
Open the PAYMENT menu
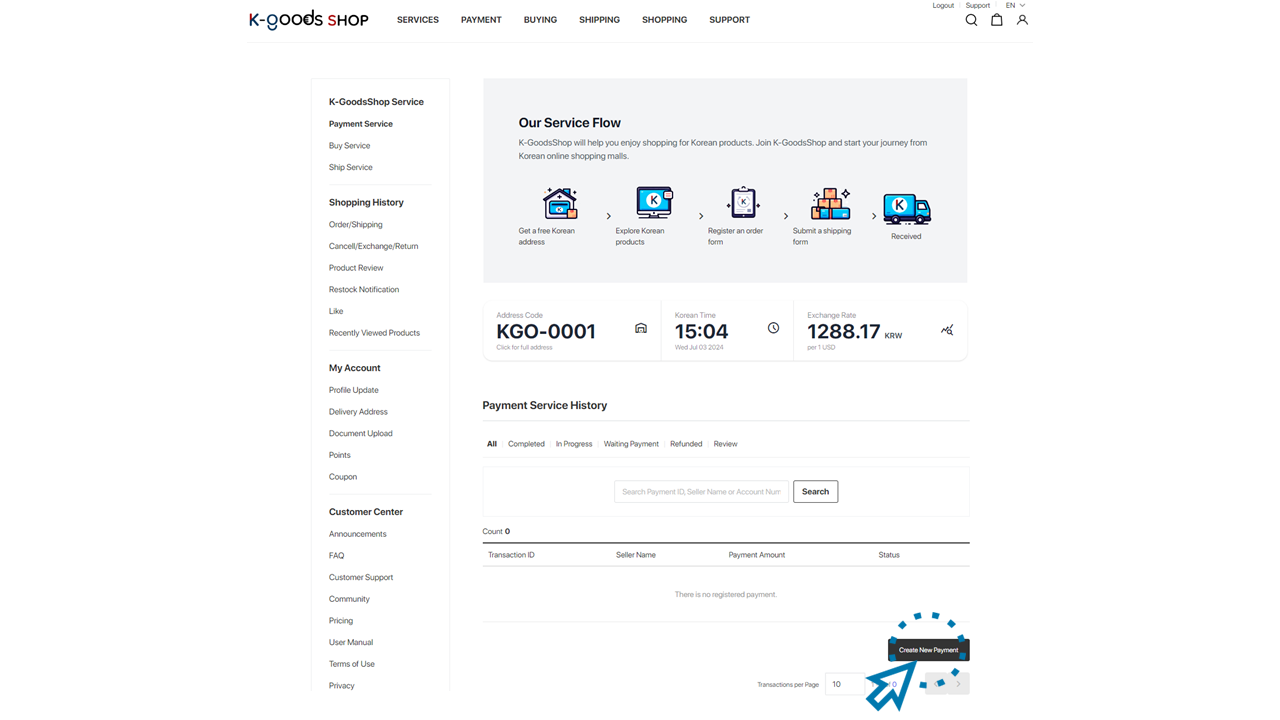pyautogui.click(x=481, y=20)
